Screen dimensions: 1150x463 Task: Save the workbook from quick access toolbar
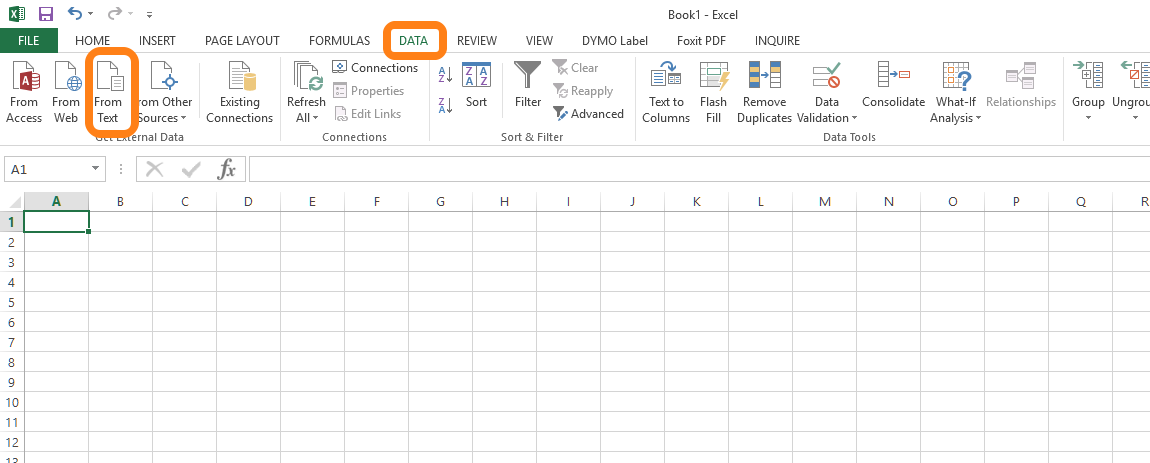[x=45, y=14]
